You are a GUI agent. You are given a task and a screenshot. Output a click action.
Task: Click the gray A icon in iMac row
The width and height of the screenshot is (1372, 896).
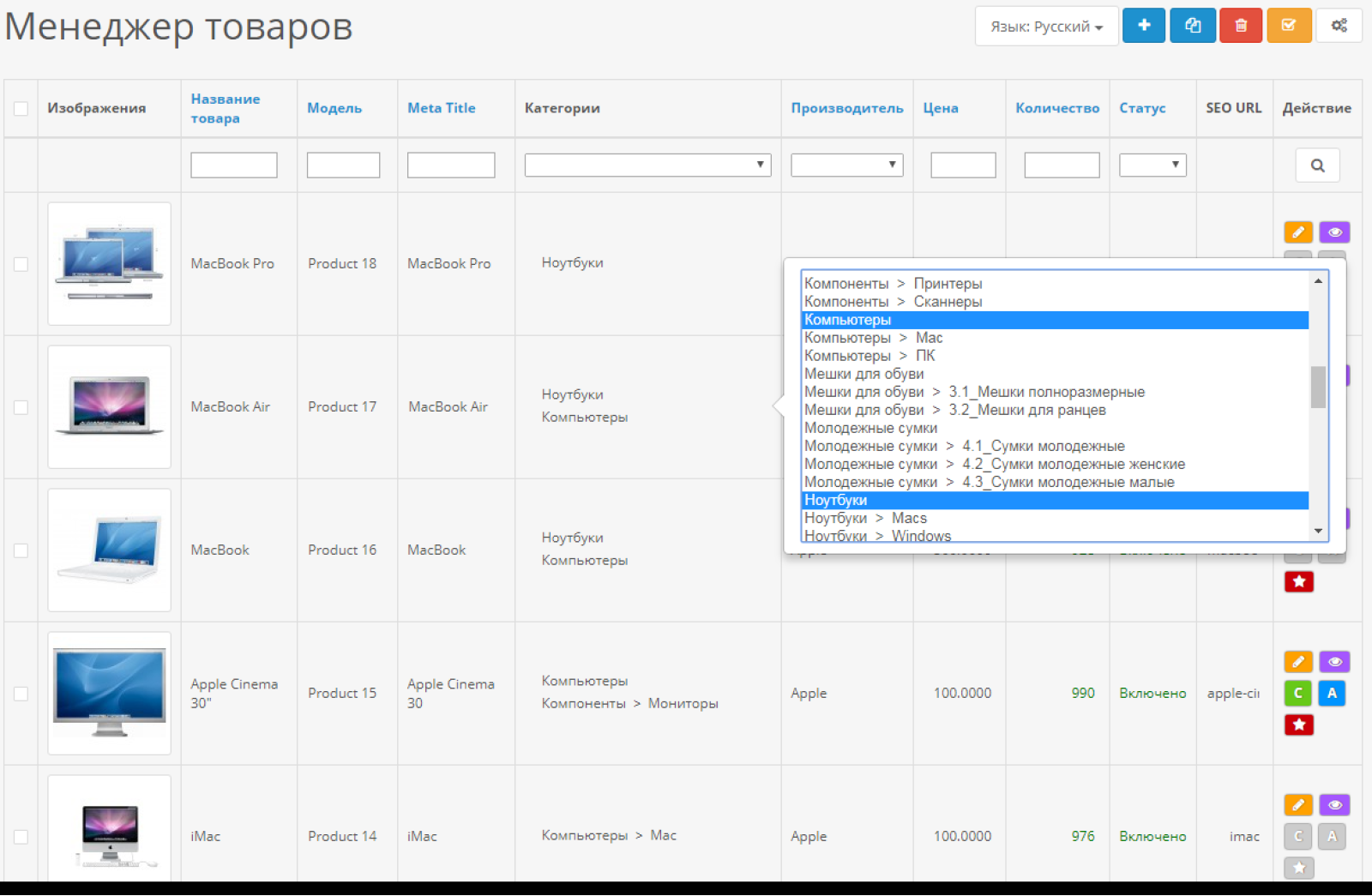1332,836
